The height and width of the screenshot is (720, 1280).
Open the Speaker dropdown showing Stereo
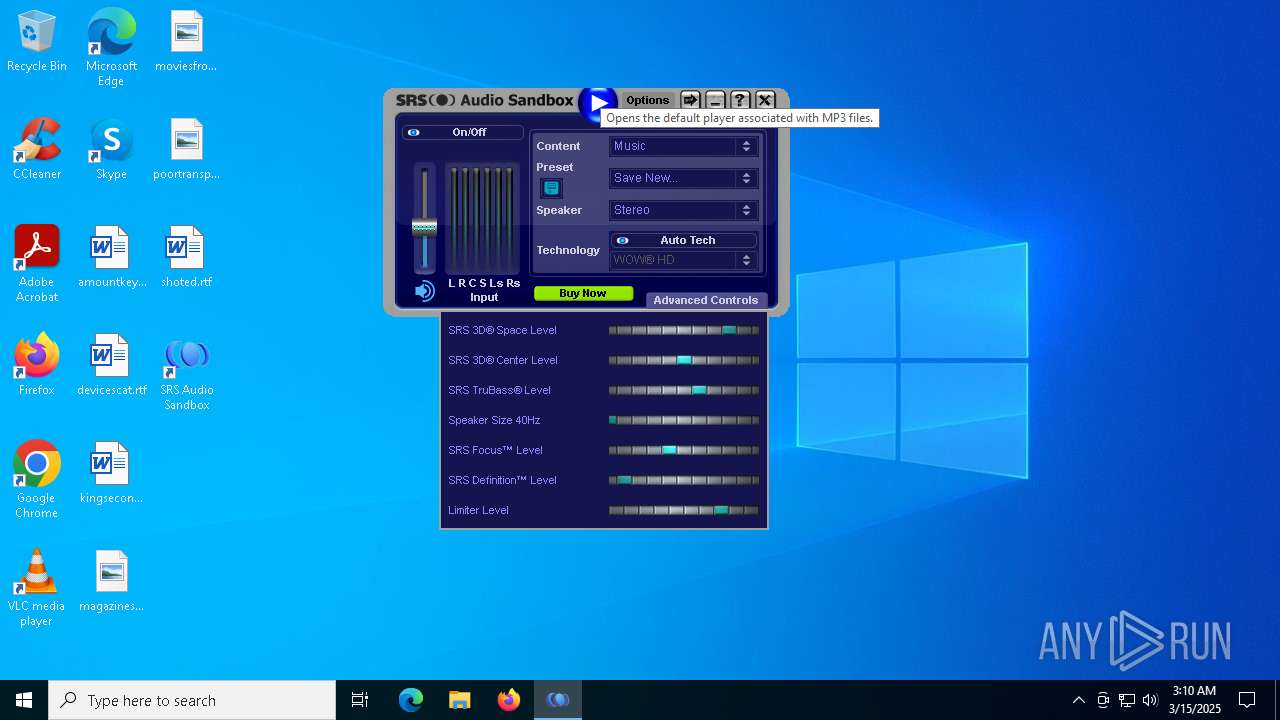click(x=683, y=210)
